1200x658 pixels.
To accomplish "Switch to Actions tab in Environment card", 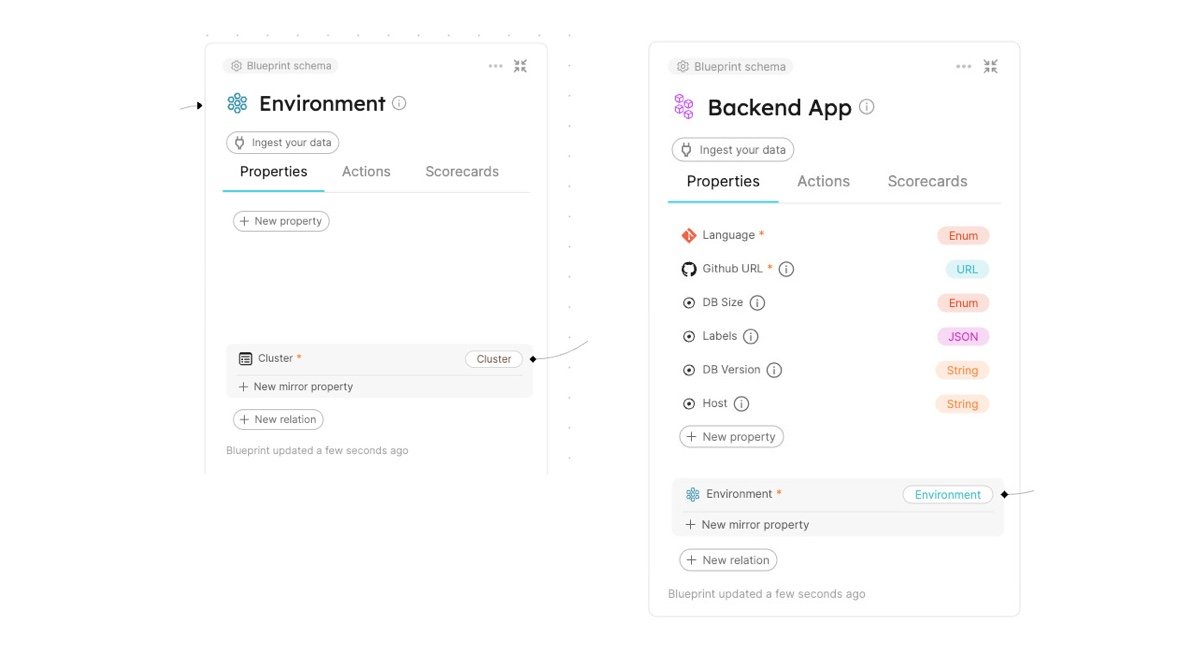I will point(366,172).
